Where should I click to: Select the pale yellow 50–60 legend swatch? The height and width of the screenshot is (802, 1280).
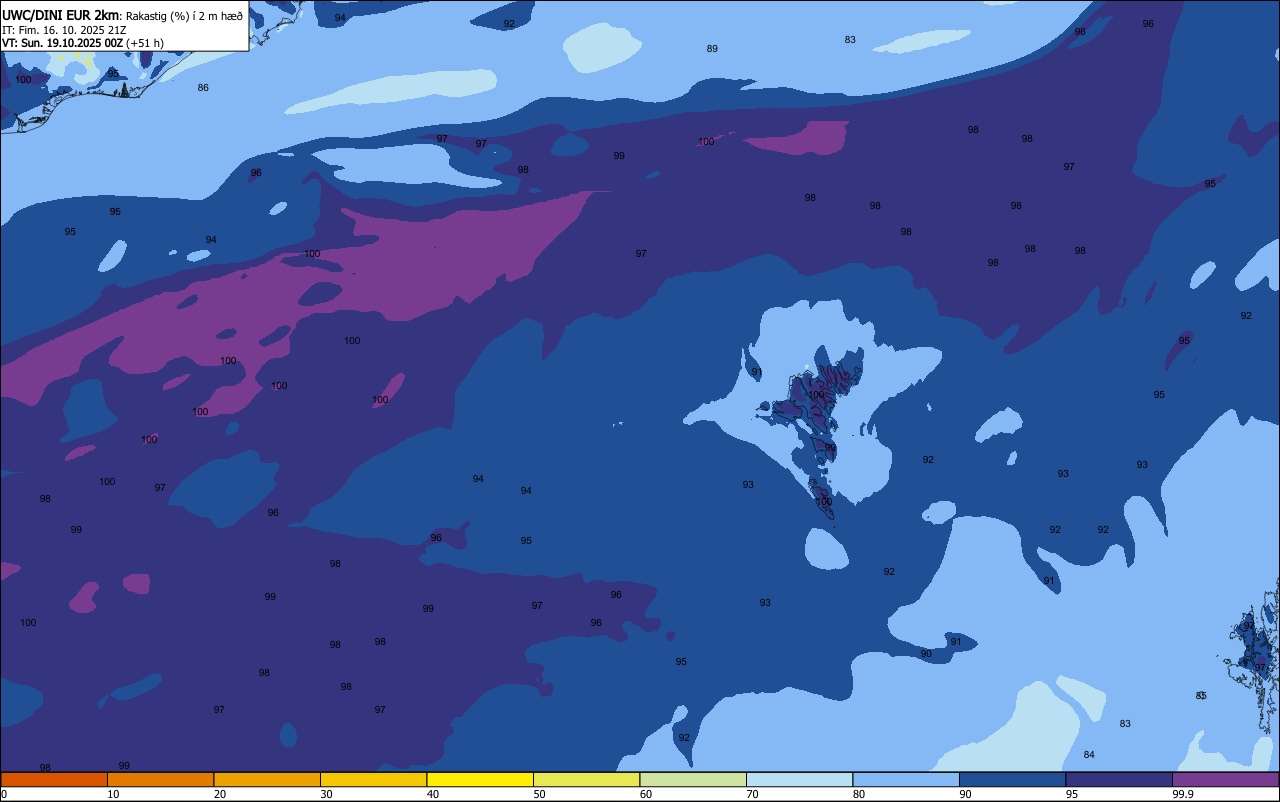[x=586, y=779]
